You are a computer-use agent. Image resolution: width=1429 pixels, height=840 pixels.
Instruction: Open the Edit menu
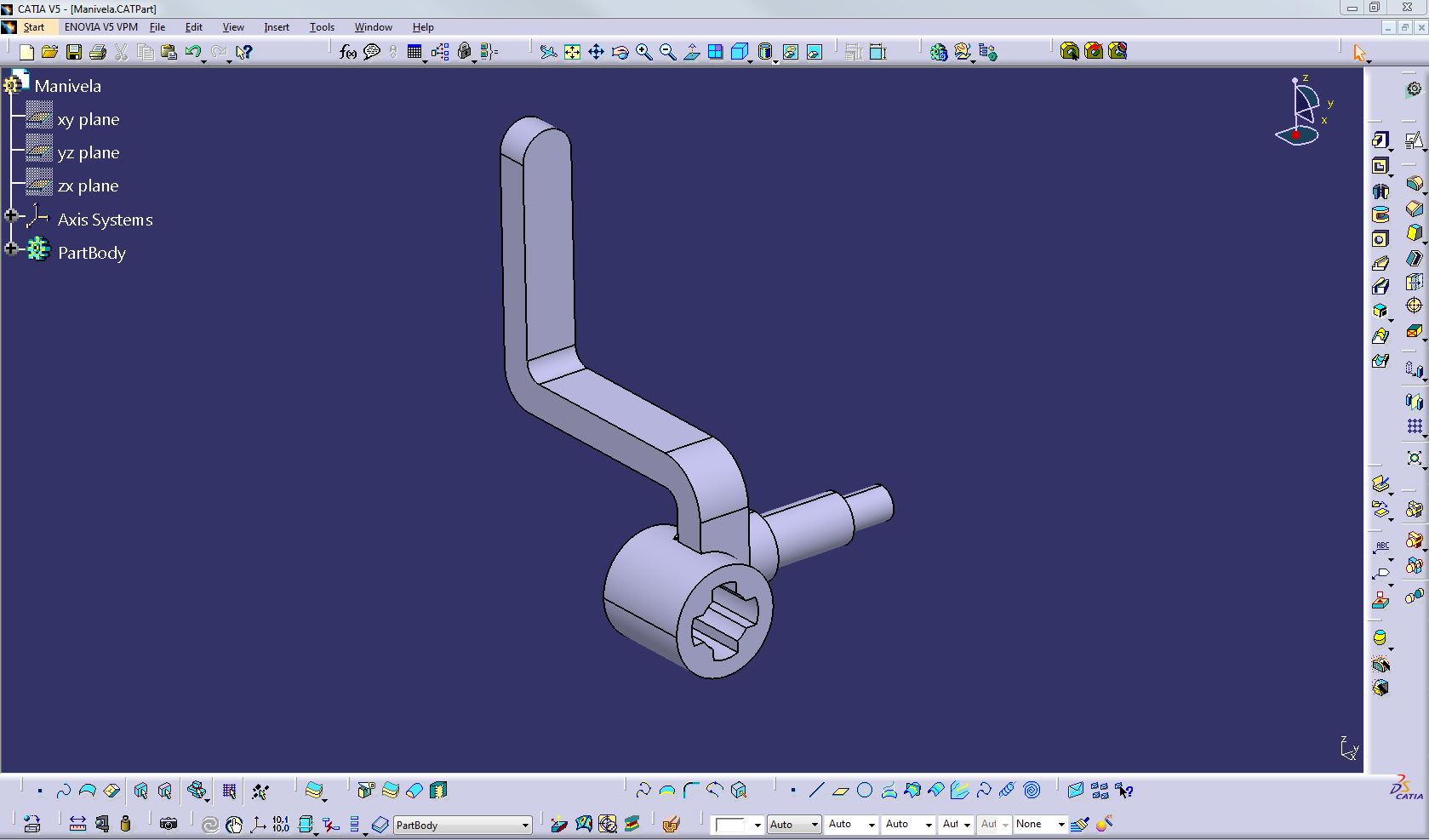point(194,27)
